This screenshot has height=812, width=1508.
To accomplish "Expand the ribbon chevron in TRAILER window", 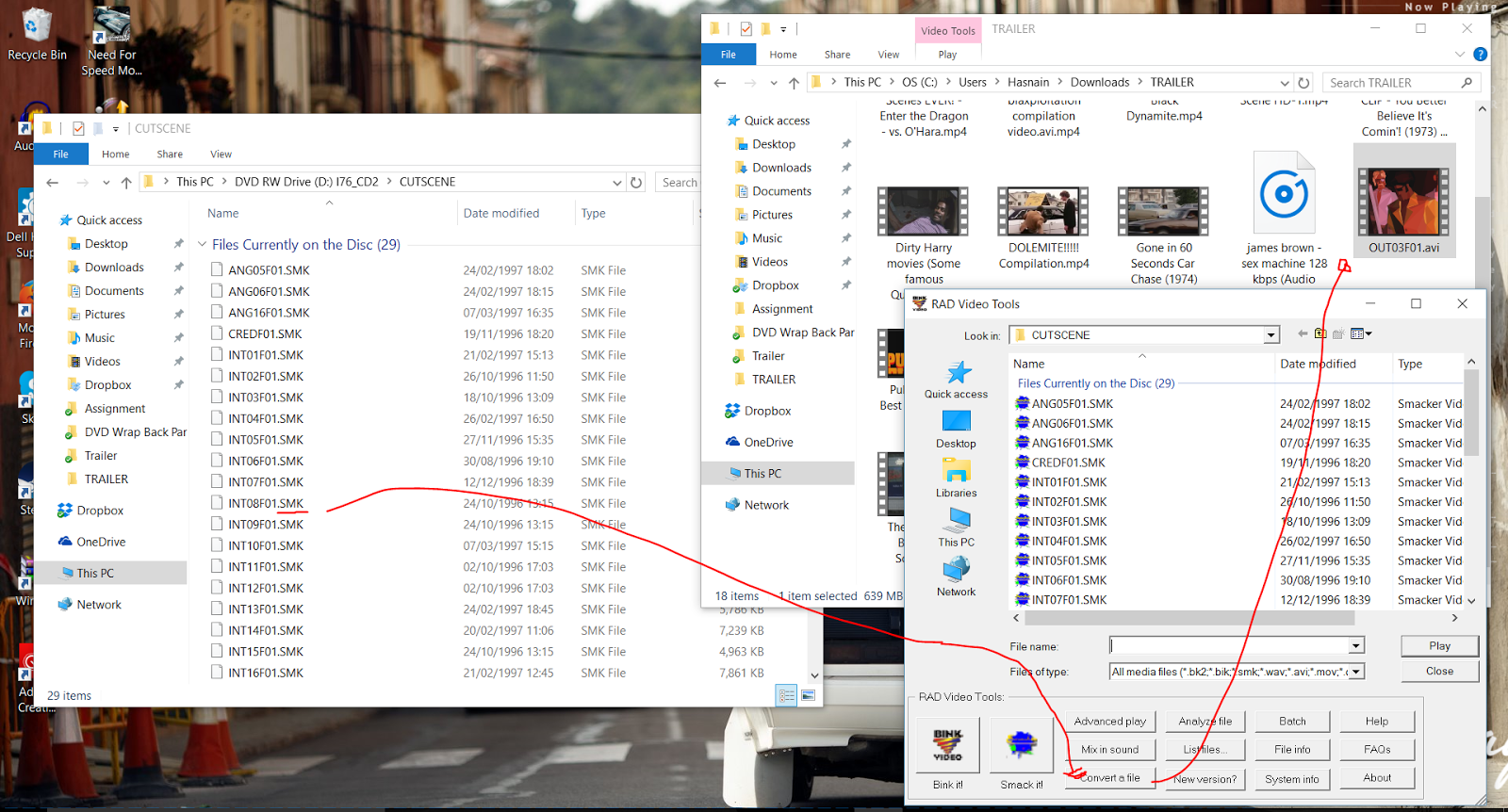I will (x=1460, y=55).
